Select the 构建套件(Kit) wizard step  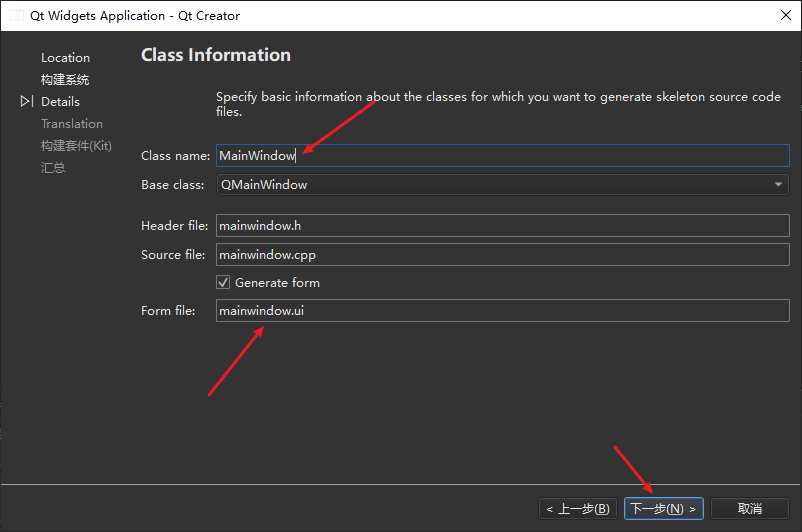pyautogui.click(x=76, y=146)
